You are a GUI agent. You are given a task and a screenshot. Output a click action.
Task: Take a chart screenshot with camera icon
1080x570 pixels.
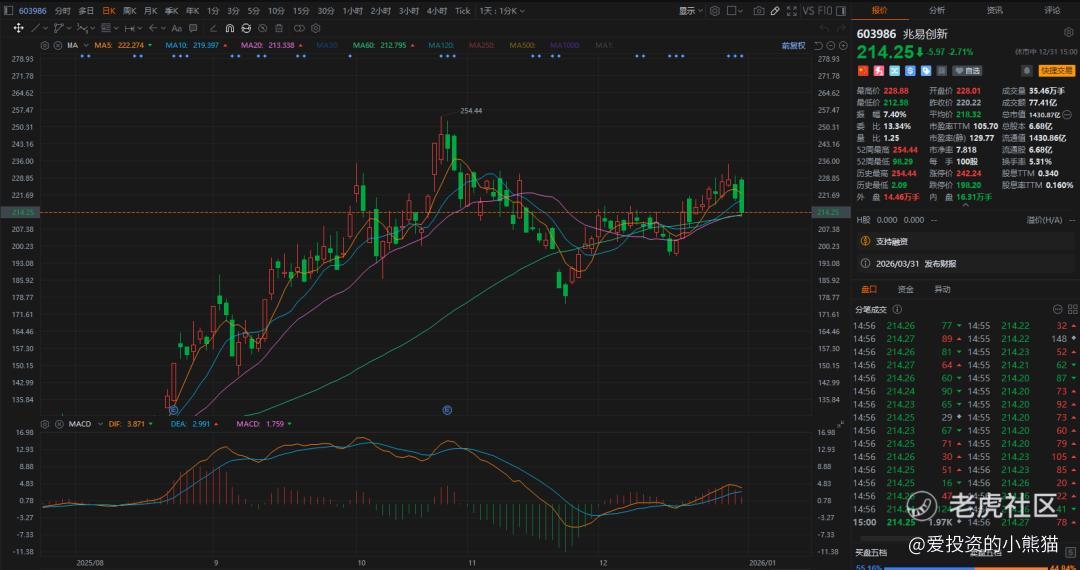tap(759, 11)
